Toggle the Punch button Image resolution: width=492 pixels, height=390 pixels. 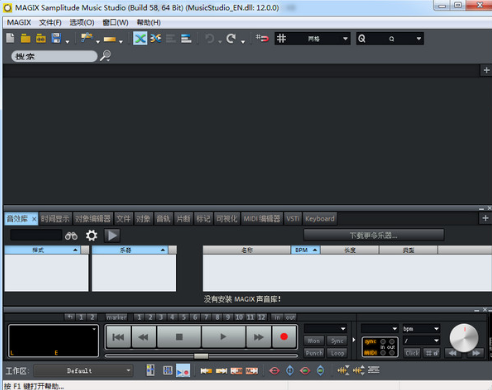(x=314, y=353)
